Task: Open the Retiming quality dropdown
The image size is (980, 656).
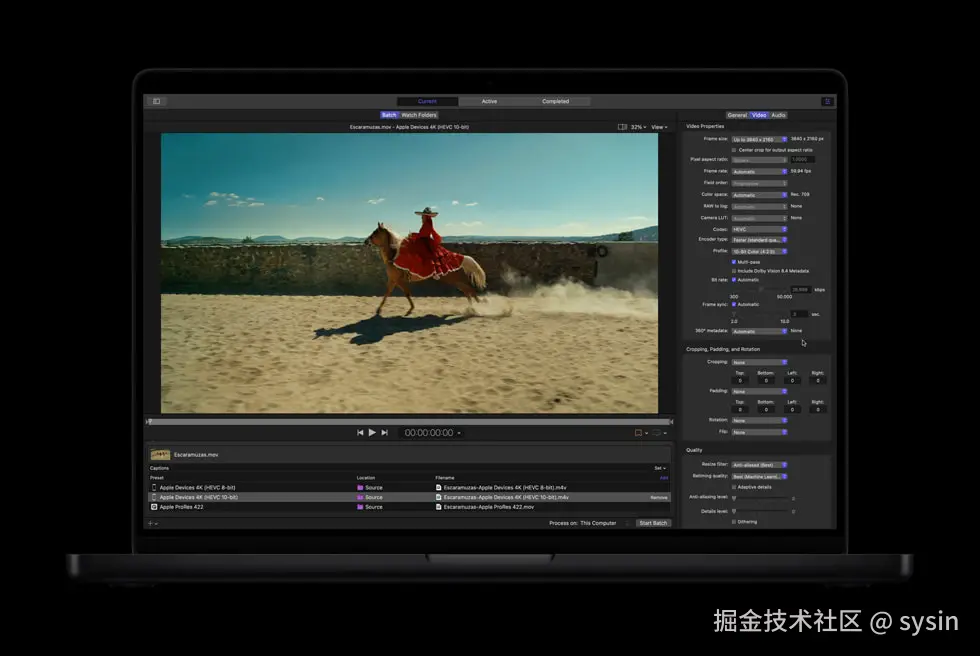Action: (759, 476)
